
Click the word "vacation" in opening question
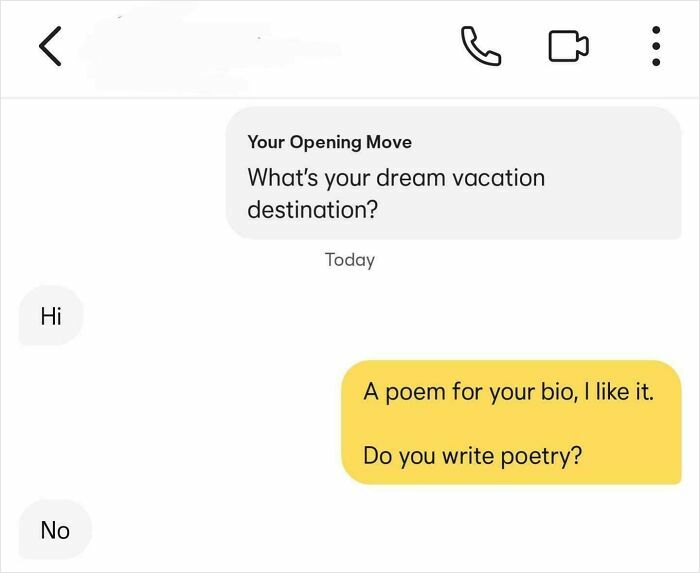click(x=499, y=178)
